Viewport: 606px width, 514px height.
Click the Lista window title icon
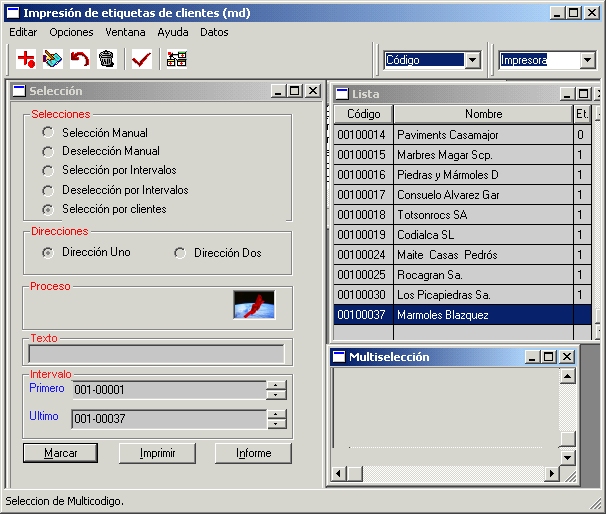tap(342, 94)
